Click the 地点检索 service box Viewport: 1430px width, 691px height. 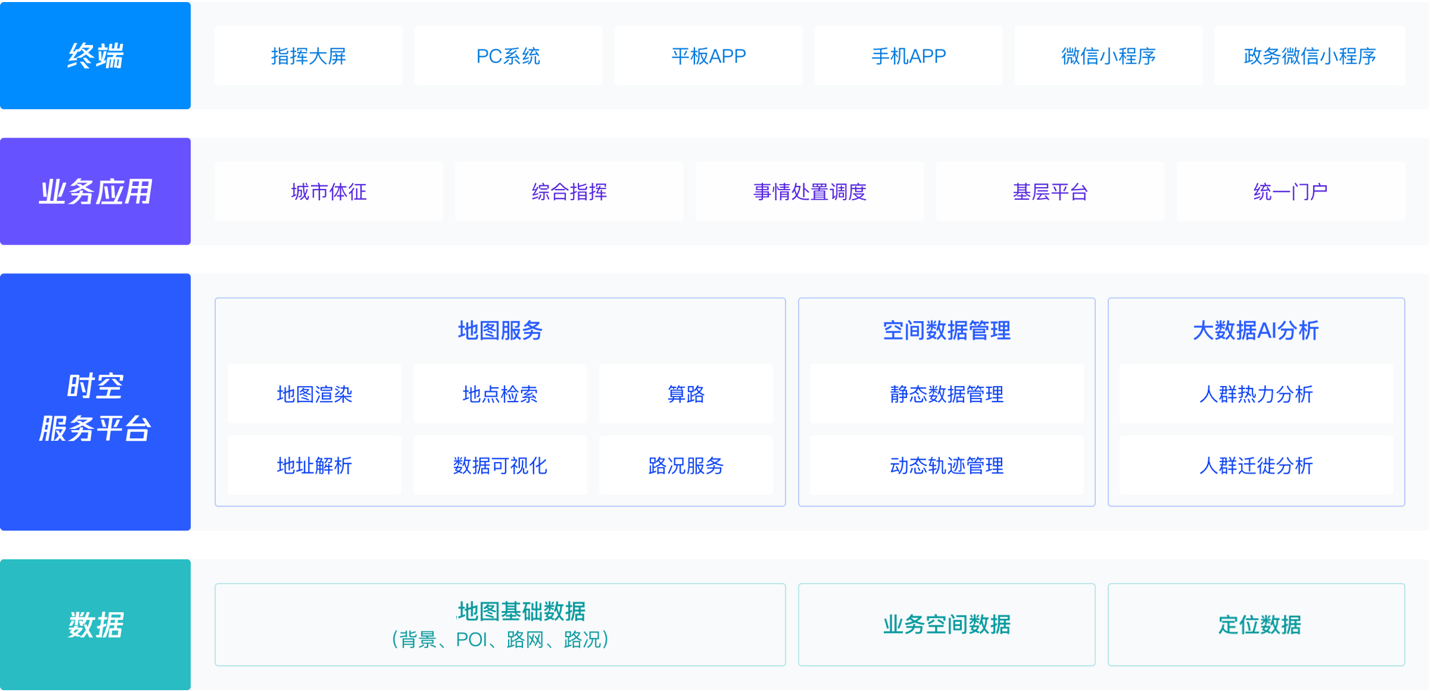[x=500, y=395]
